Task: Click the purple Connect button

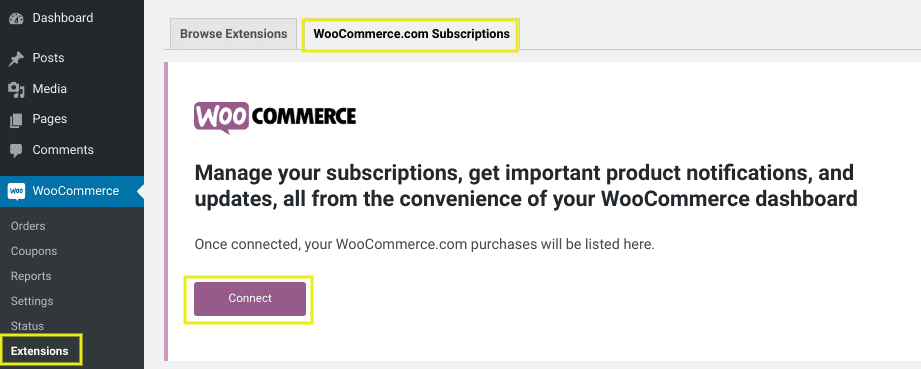Action: 250,299
